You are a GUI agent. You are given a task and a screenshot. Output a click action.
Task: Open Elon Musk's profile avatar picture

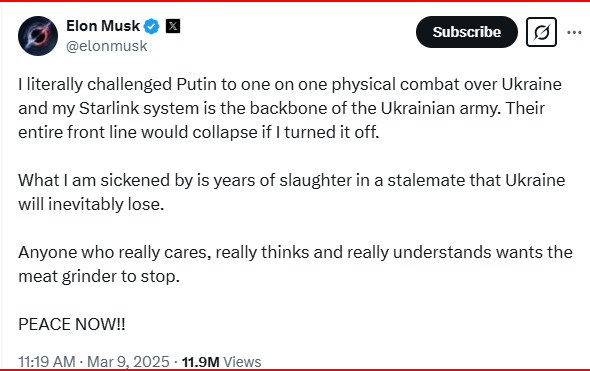[38, 36]
